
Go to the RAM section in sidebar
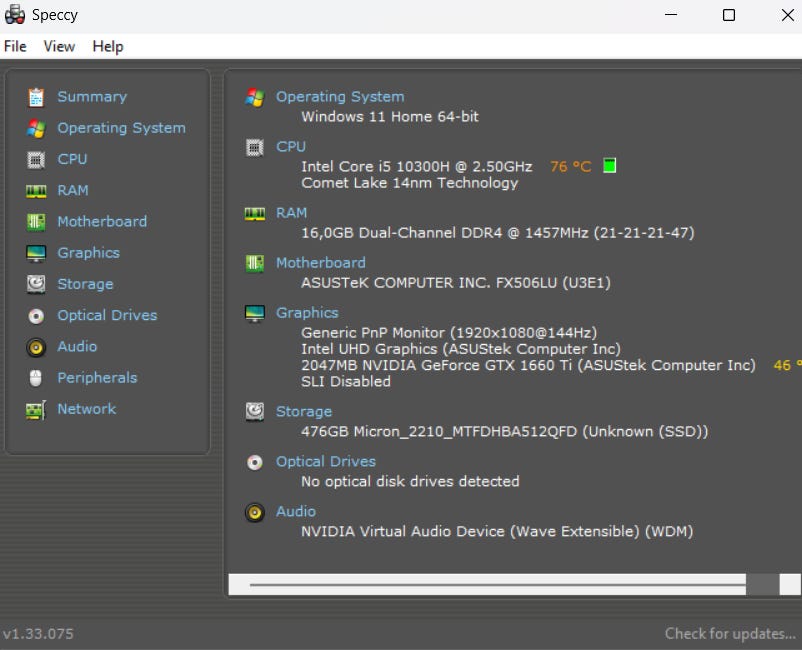tap(73, 190)
